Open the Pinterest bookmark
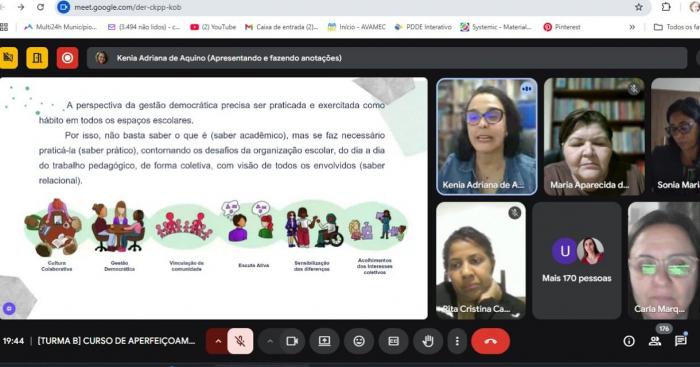The image size is (700, 367). pos(562,27)
